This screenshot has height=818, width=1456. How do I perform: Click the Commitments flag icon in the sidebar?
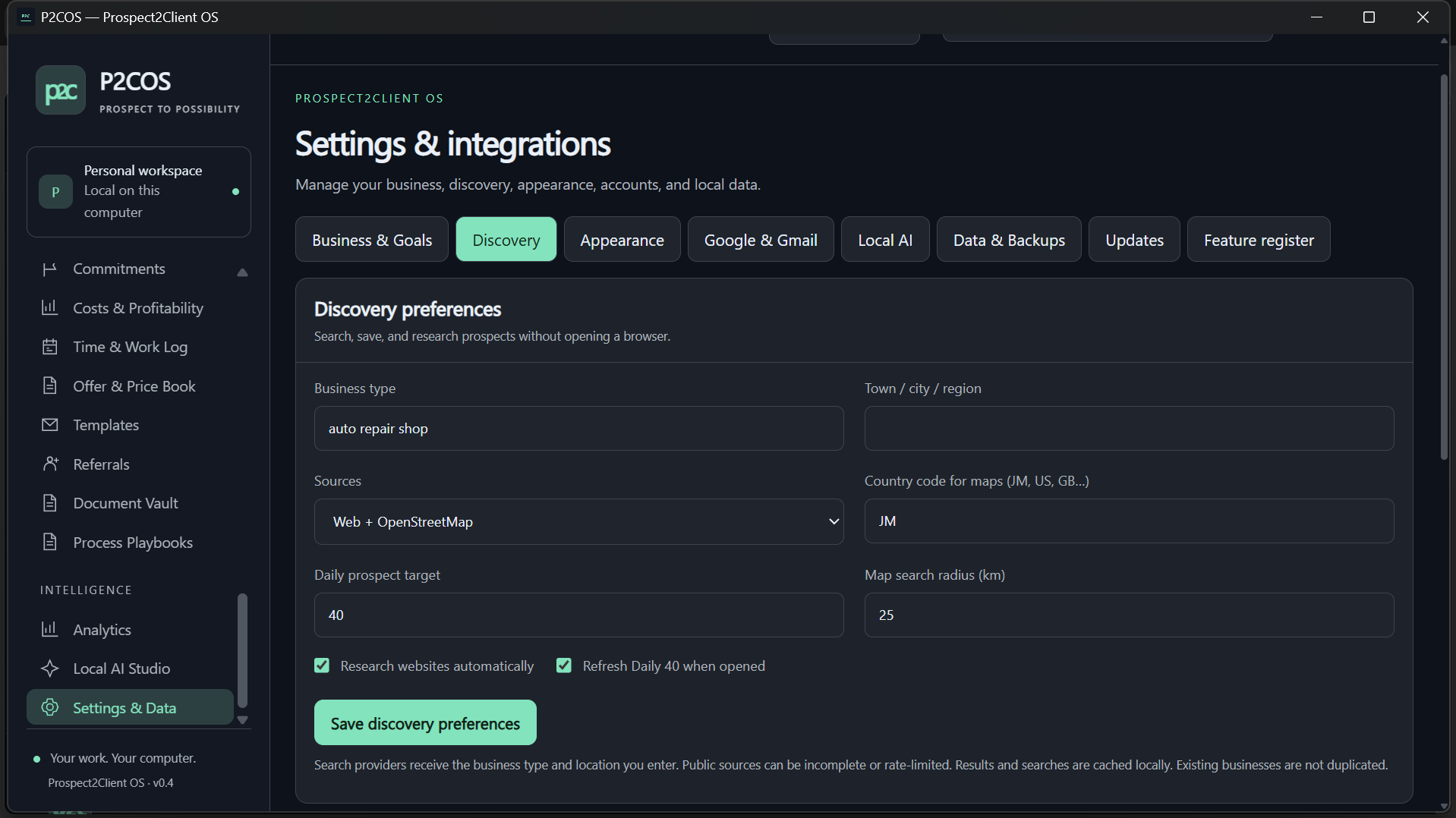click(x=49, y=269)
